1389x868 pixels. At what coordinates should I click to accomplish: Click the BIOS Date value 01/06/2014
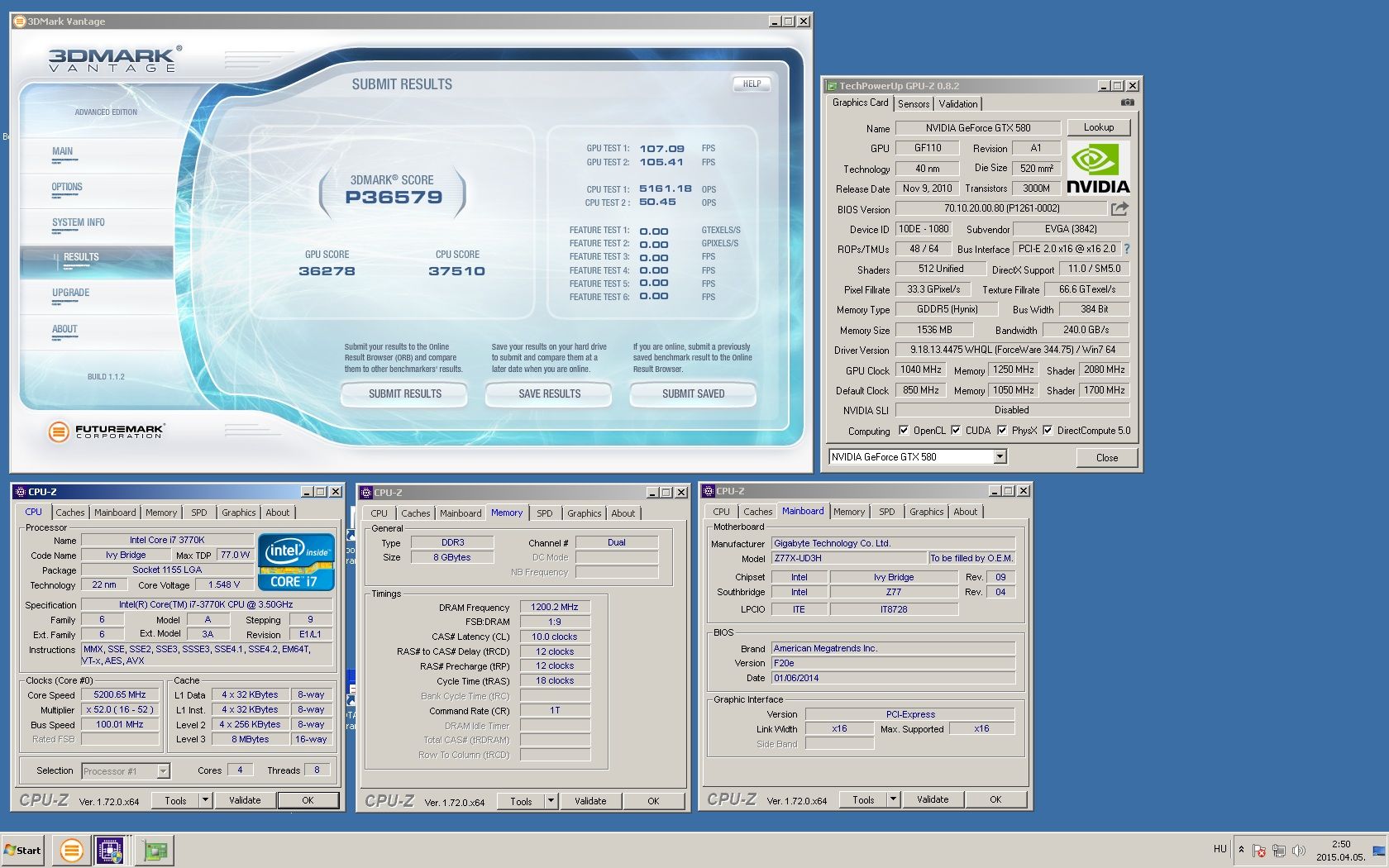pyautogui.click(x=893, y=679)
